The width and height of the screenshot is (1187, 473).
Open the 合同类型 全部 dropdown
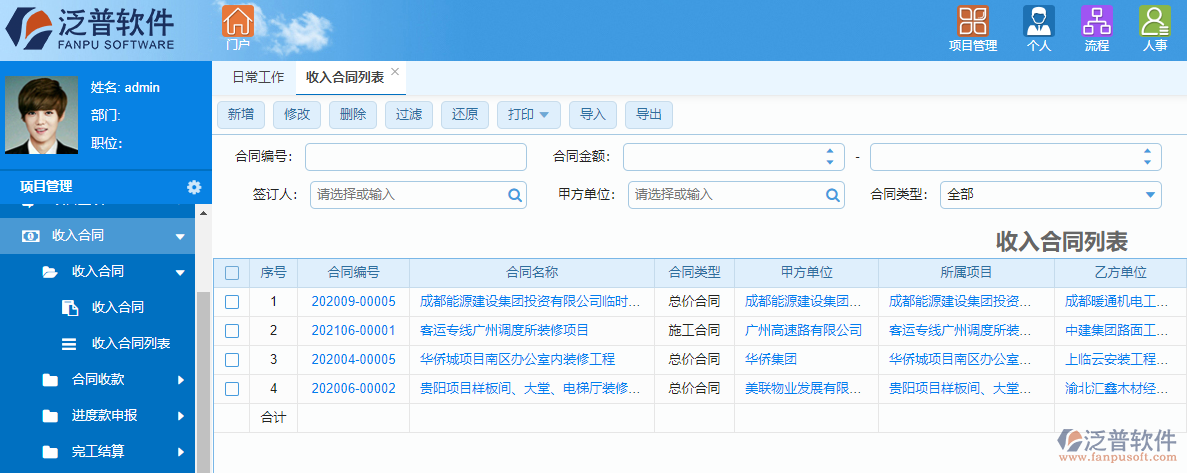coord(1050,194)
